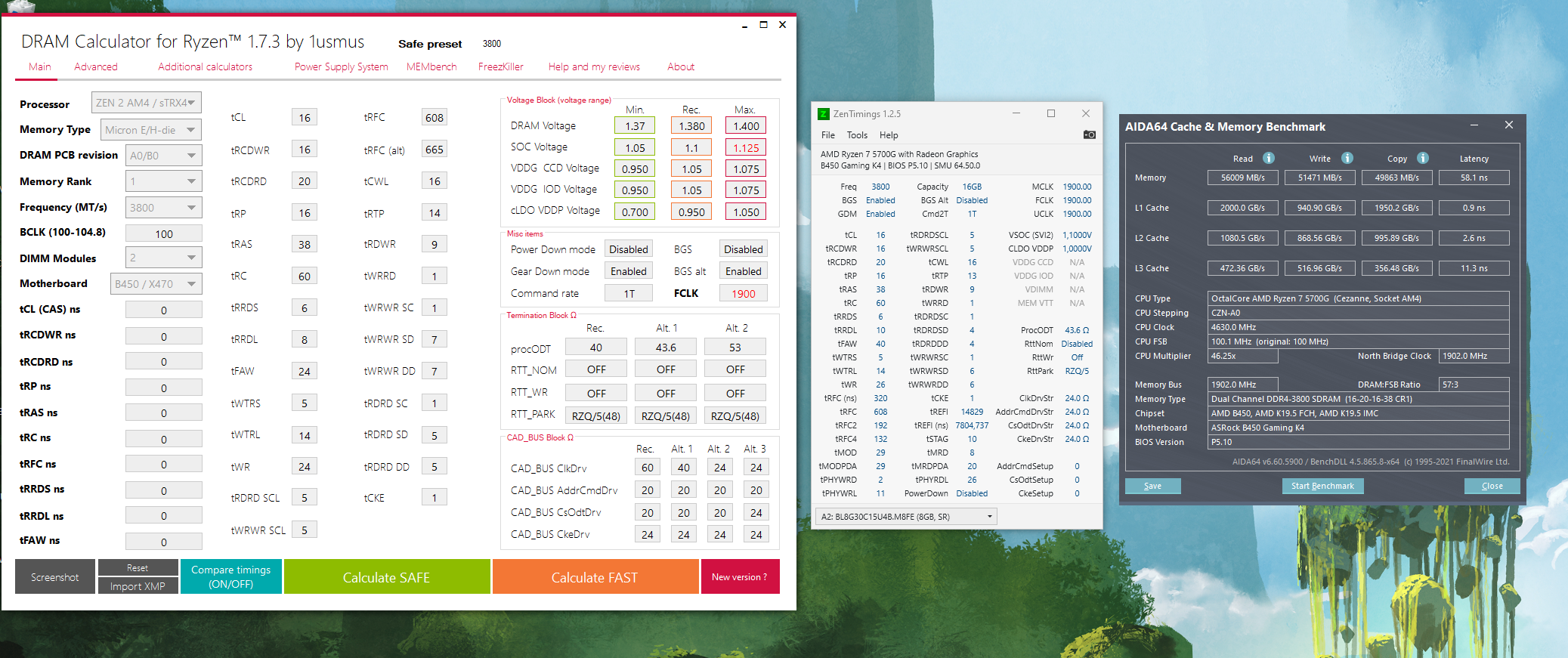Open the A2 DIMM slot dropdown in ZenTimings
Image resolution: width=1568 pixels, height=658 pixels.
[x=907, y=517]
